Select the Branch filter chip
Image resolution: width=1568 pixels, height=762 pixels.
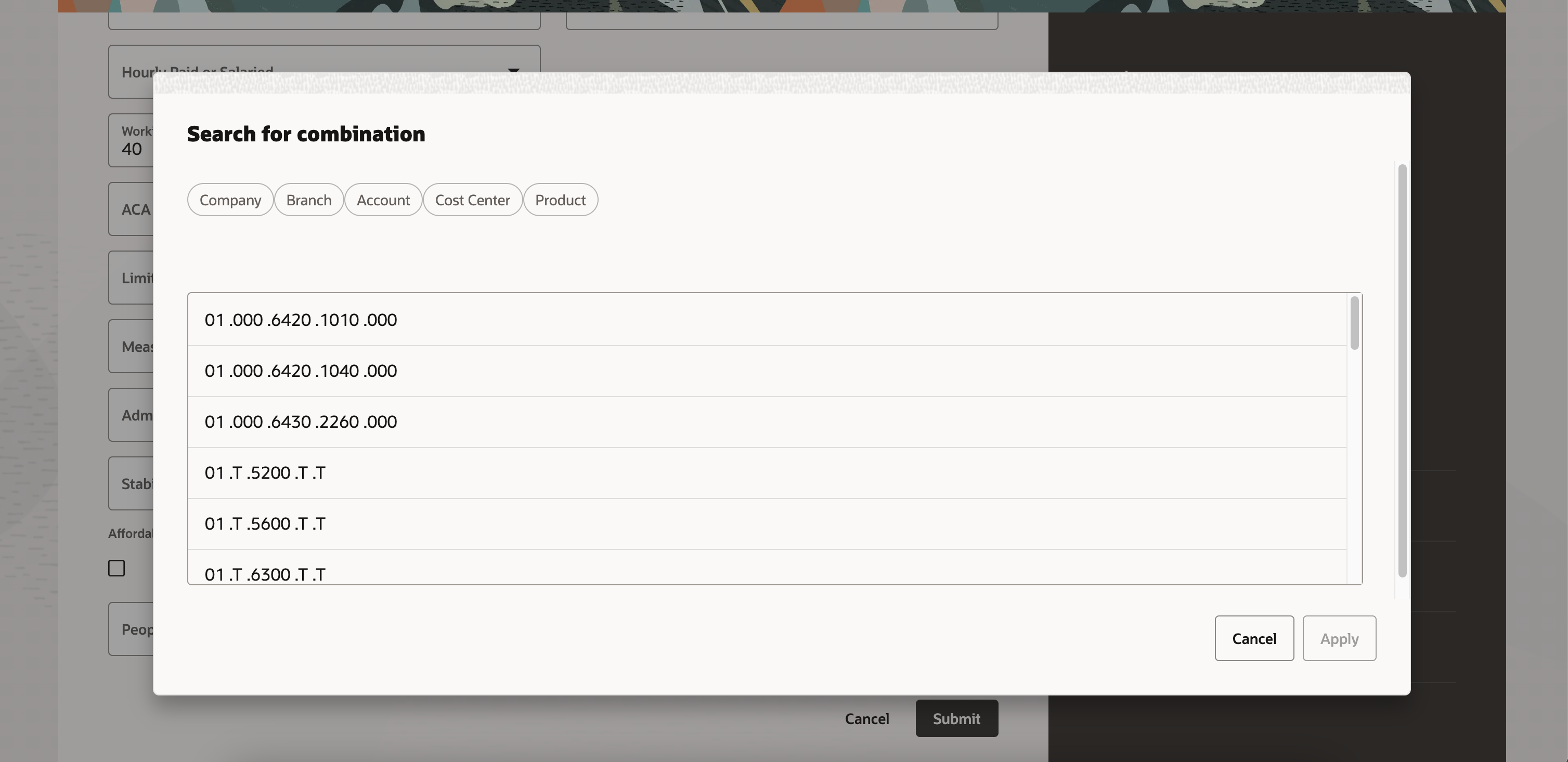point(308,200)
